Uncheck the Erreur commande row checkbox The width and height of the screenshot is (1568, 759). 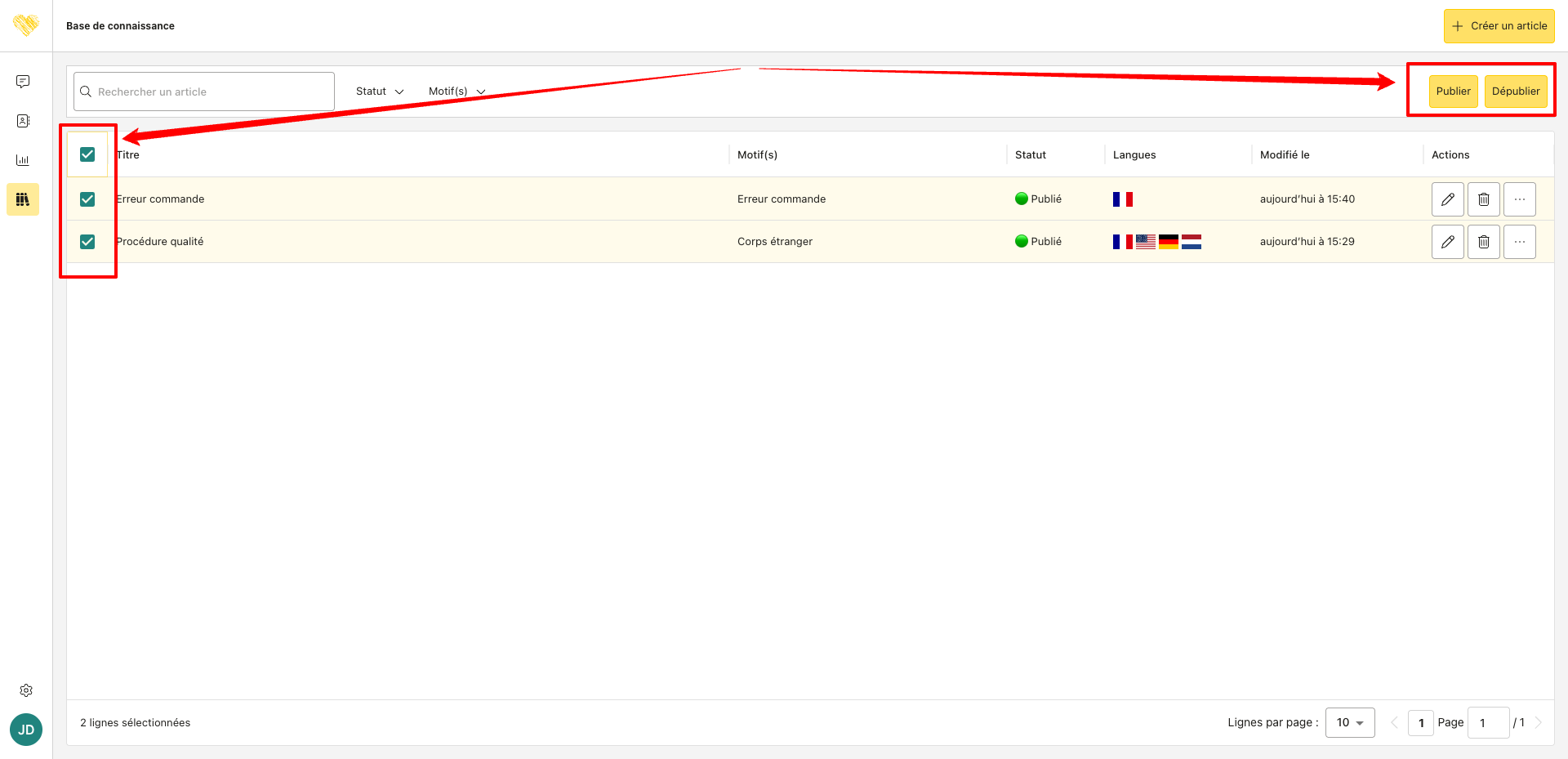tap(87, 199)
